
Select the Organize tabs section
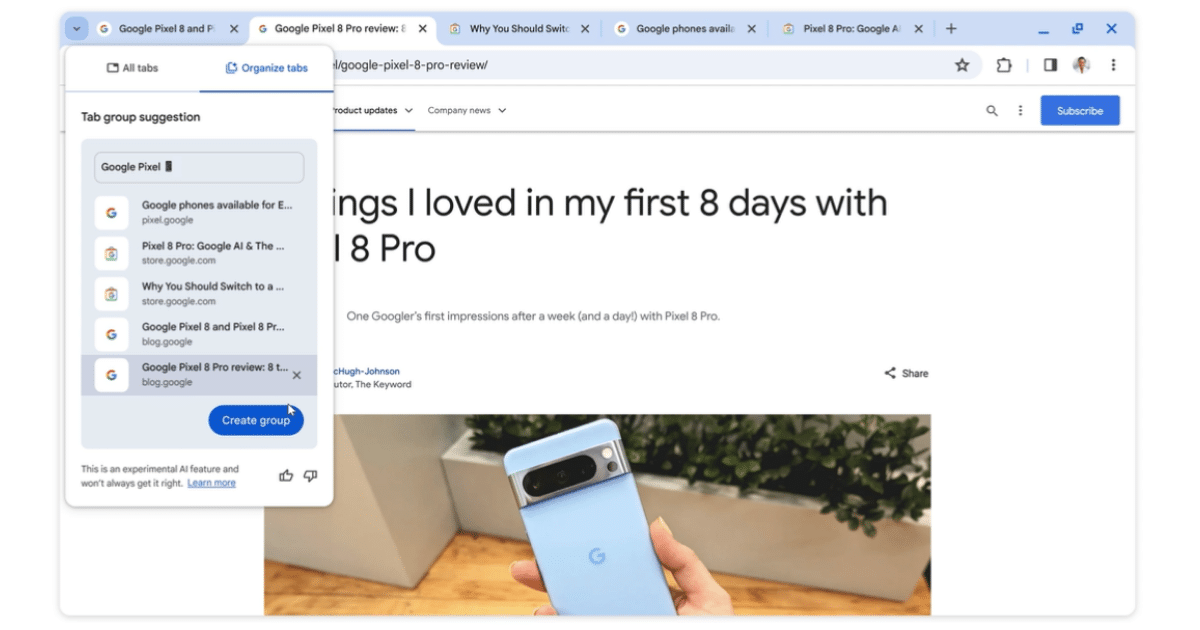pyautogui.click(x=266, y=68)
